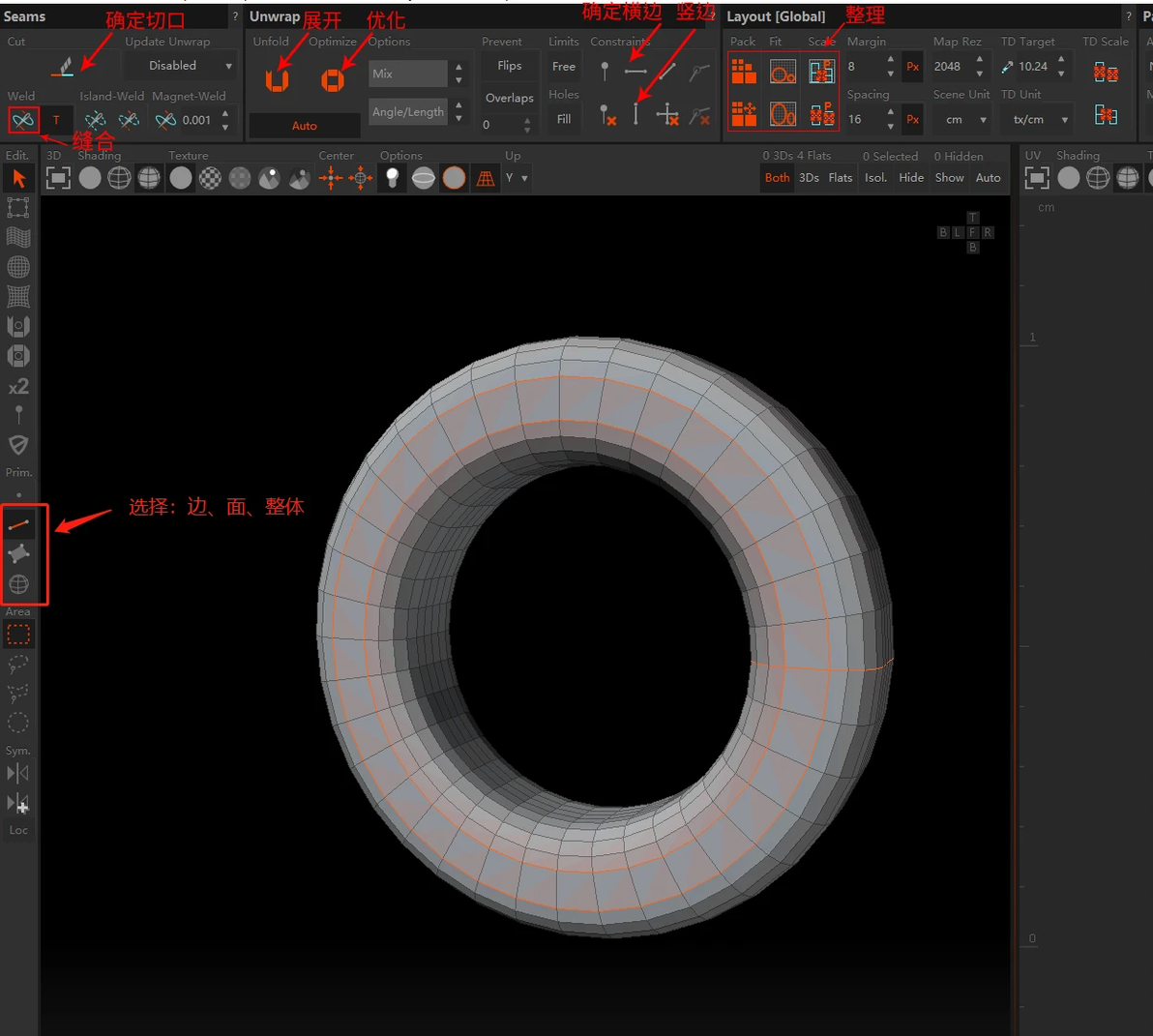
Task: Click the Fill holes button
Action: (x=564, y=120)
